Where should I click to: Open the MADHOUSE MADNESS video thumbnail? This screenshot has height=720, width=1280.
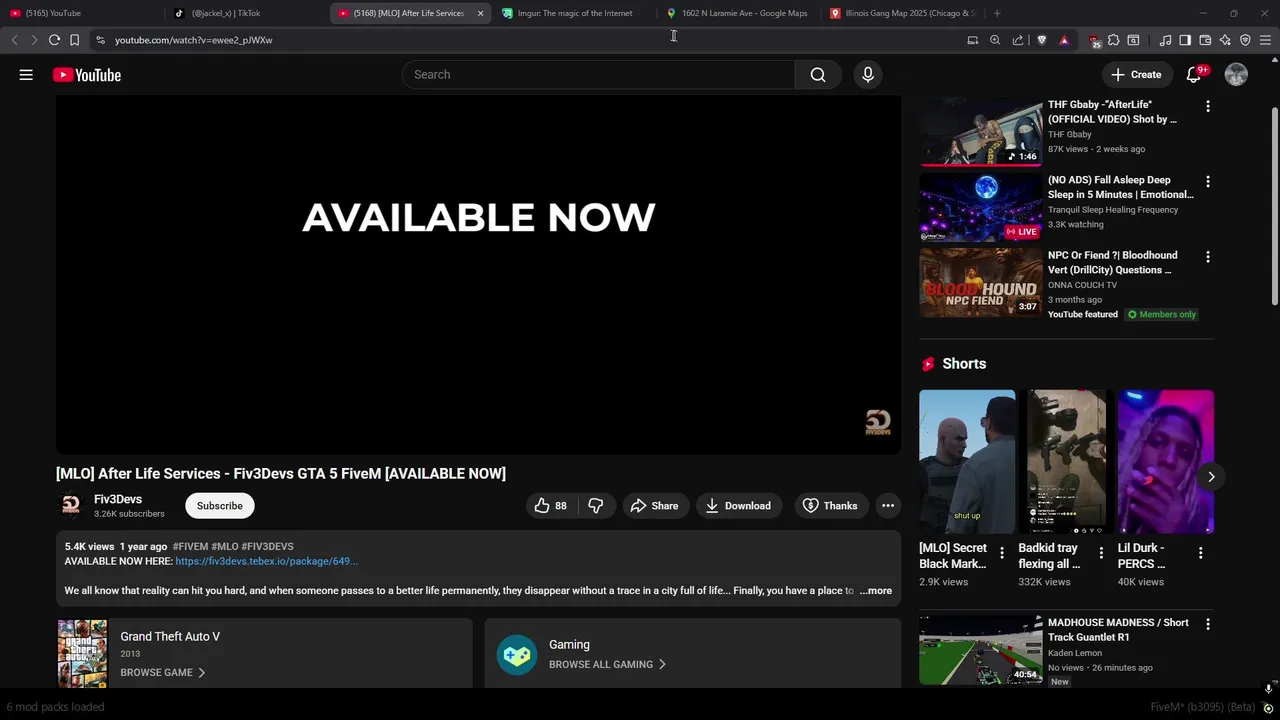981,650
